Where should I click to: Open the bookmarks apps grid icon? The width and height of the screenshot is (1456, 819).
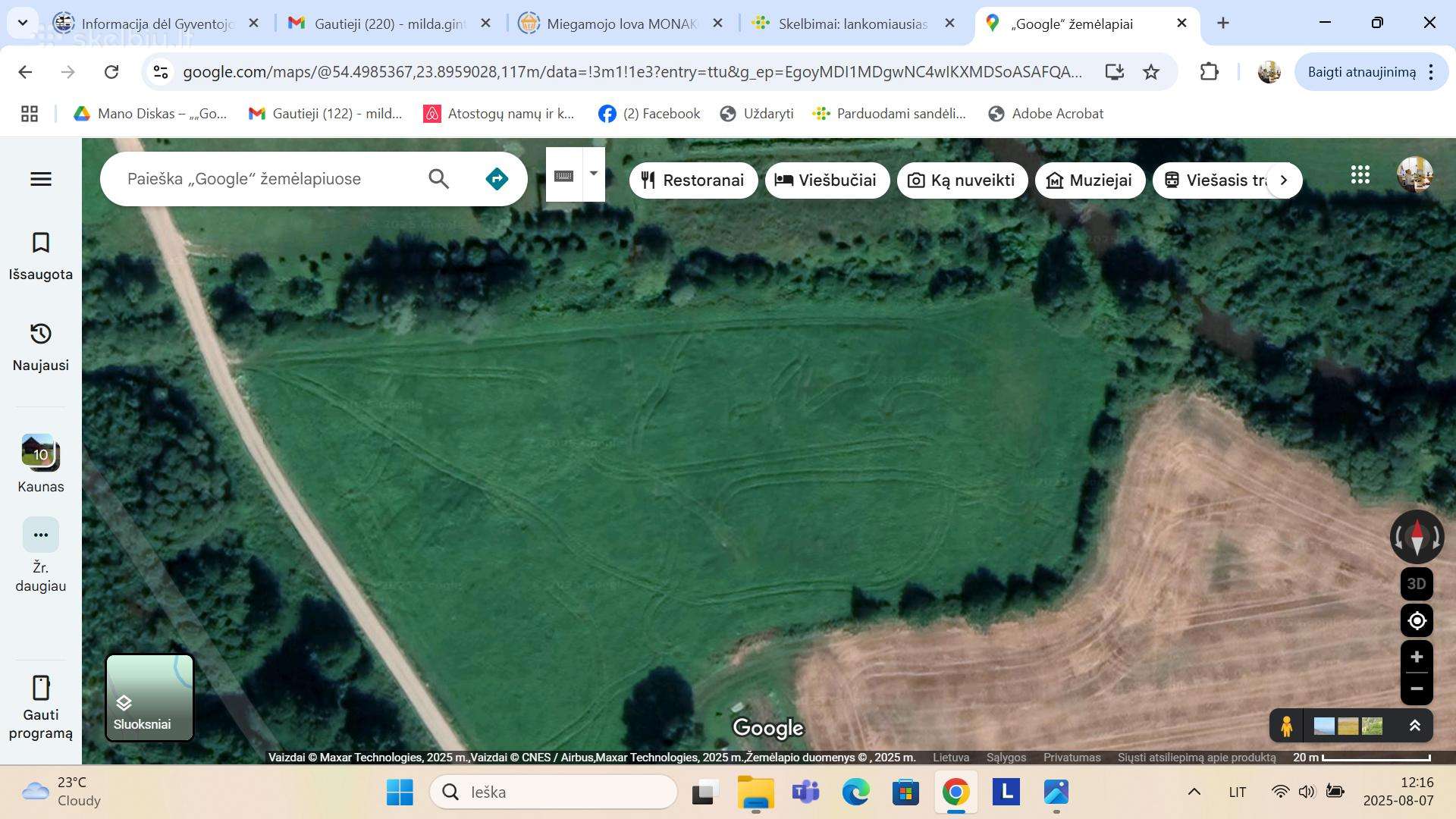(x=30, y=114)
